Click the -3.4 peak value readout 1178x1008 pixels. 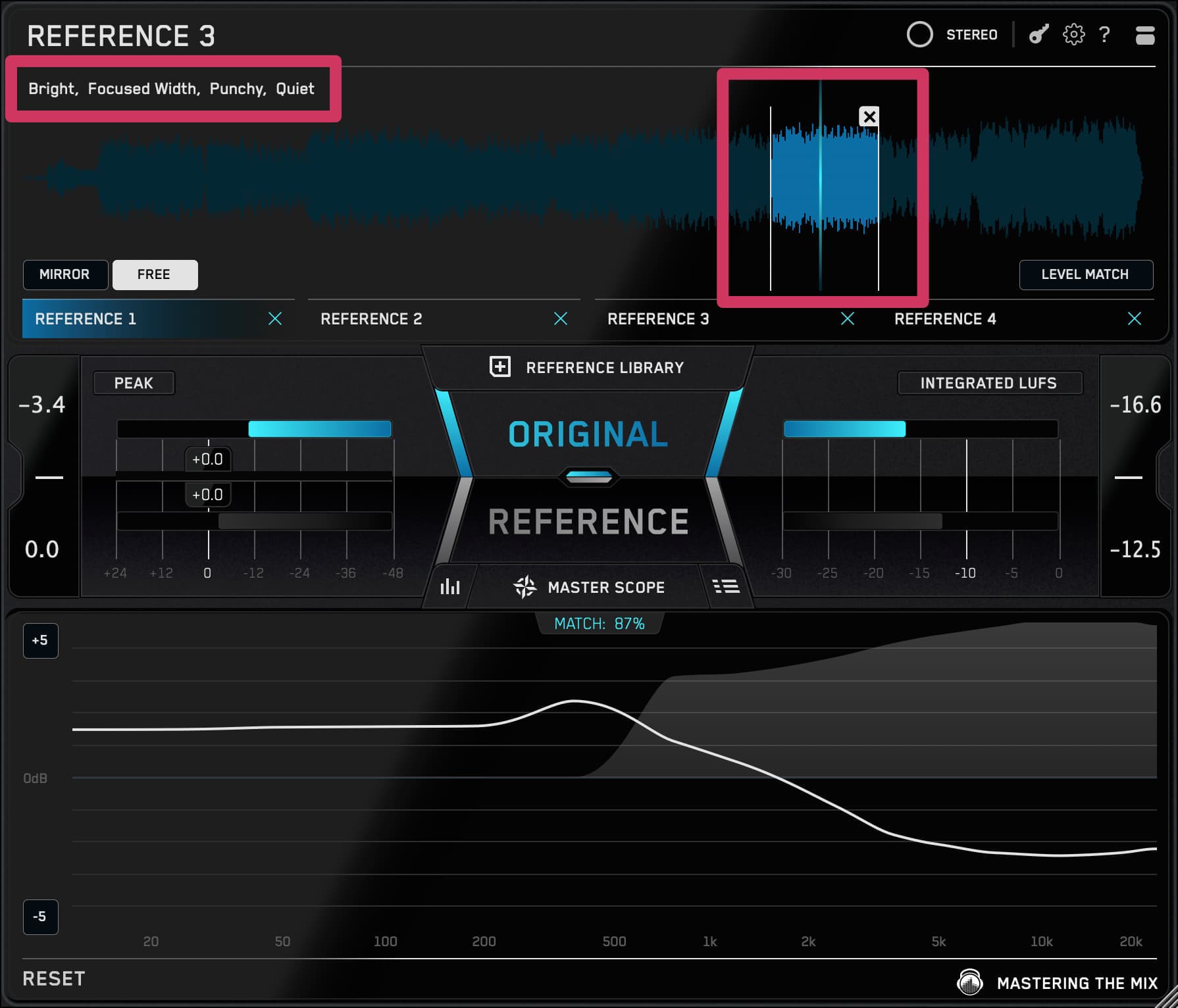[42, 405]
